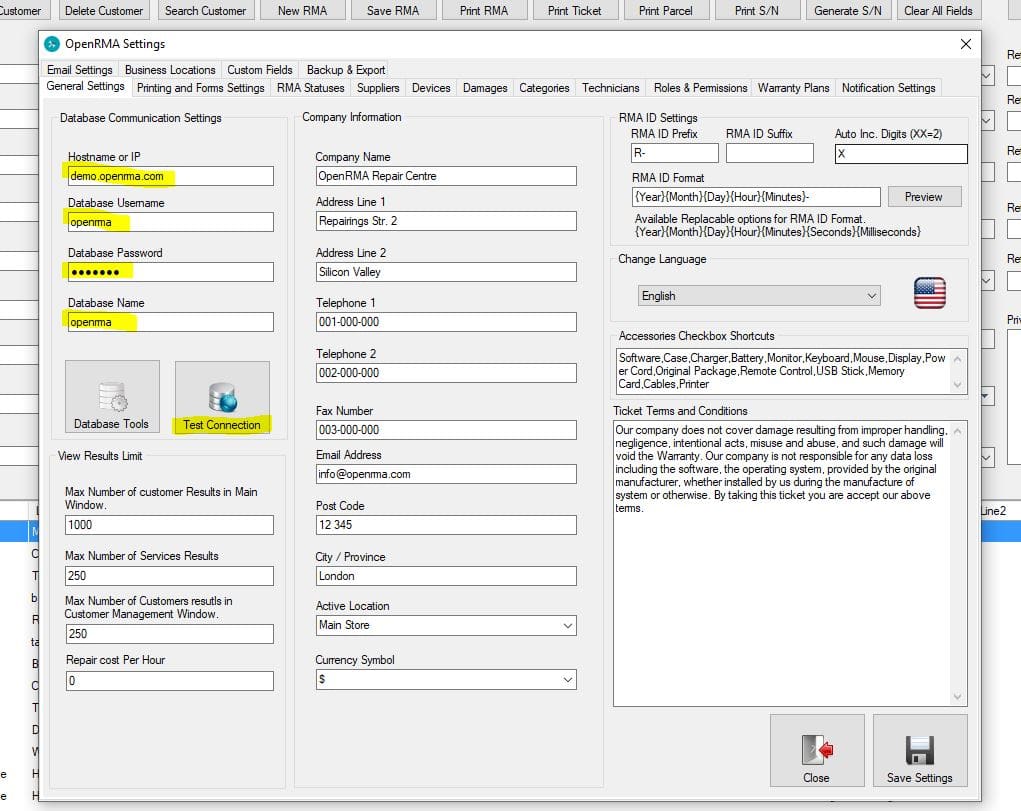Click Save RMA in main window toolbar
This screenshot has height=811, width=1021.
point(393,10)
